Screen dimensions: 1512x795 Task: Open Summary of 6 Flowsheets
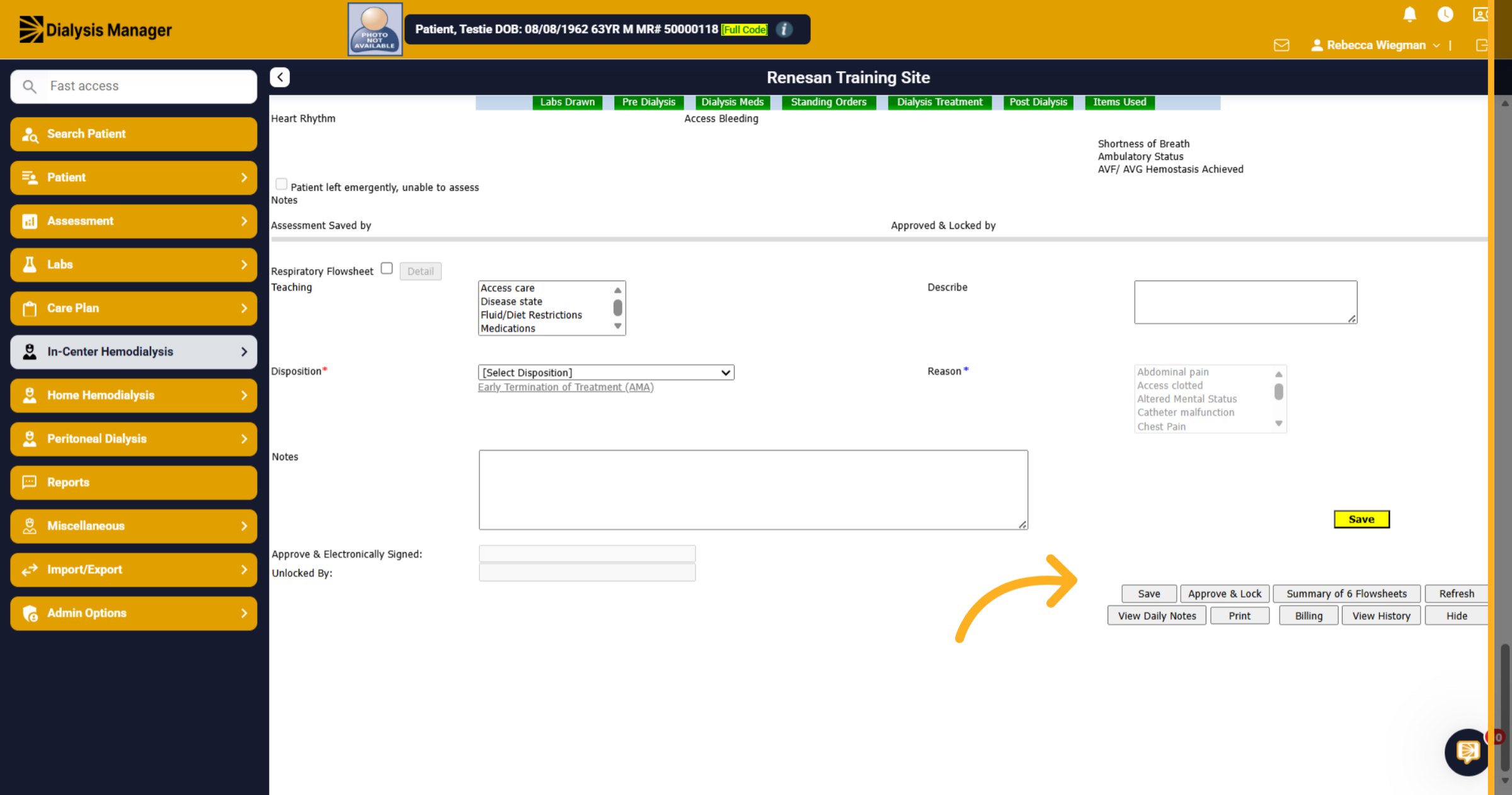point(1346,593)
